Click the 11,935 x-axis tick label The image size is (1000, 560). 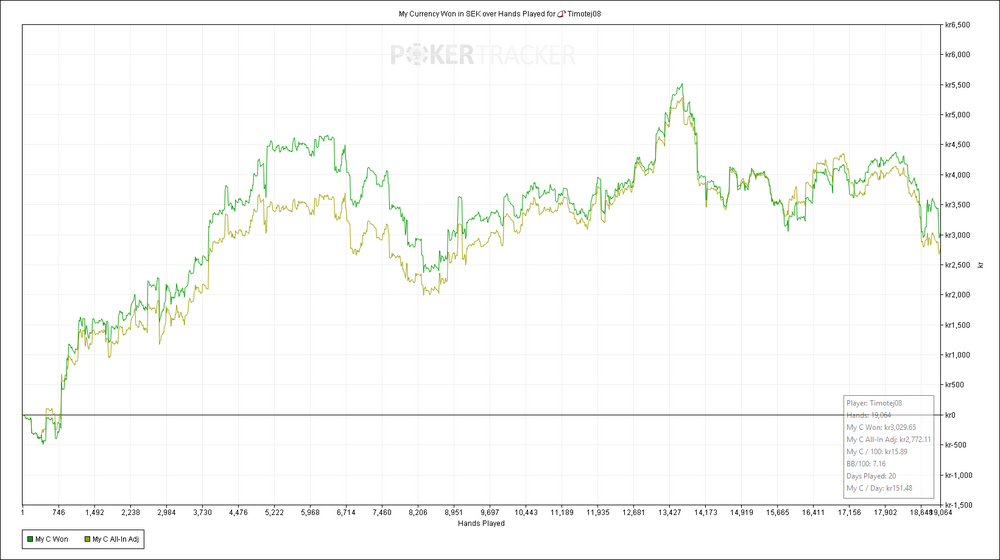click(x=598, y=512)
